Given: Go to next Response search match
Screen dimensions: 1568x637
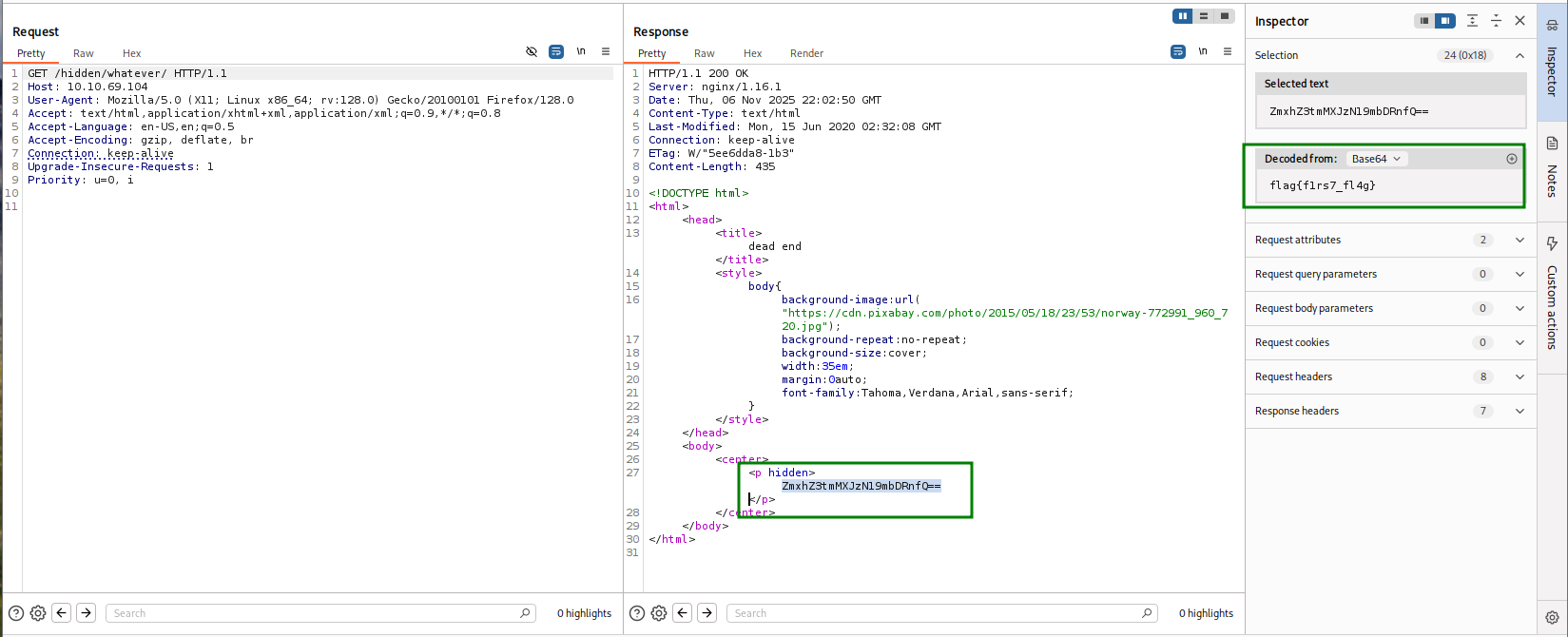Looking at the screenshot, I should coord(707,613).
